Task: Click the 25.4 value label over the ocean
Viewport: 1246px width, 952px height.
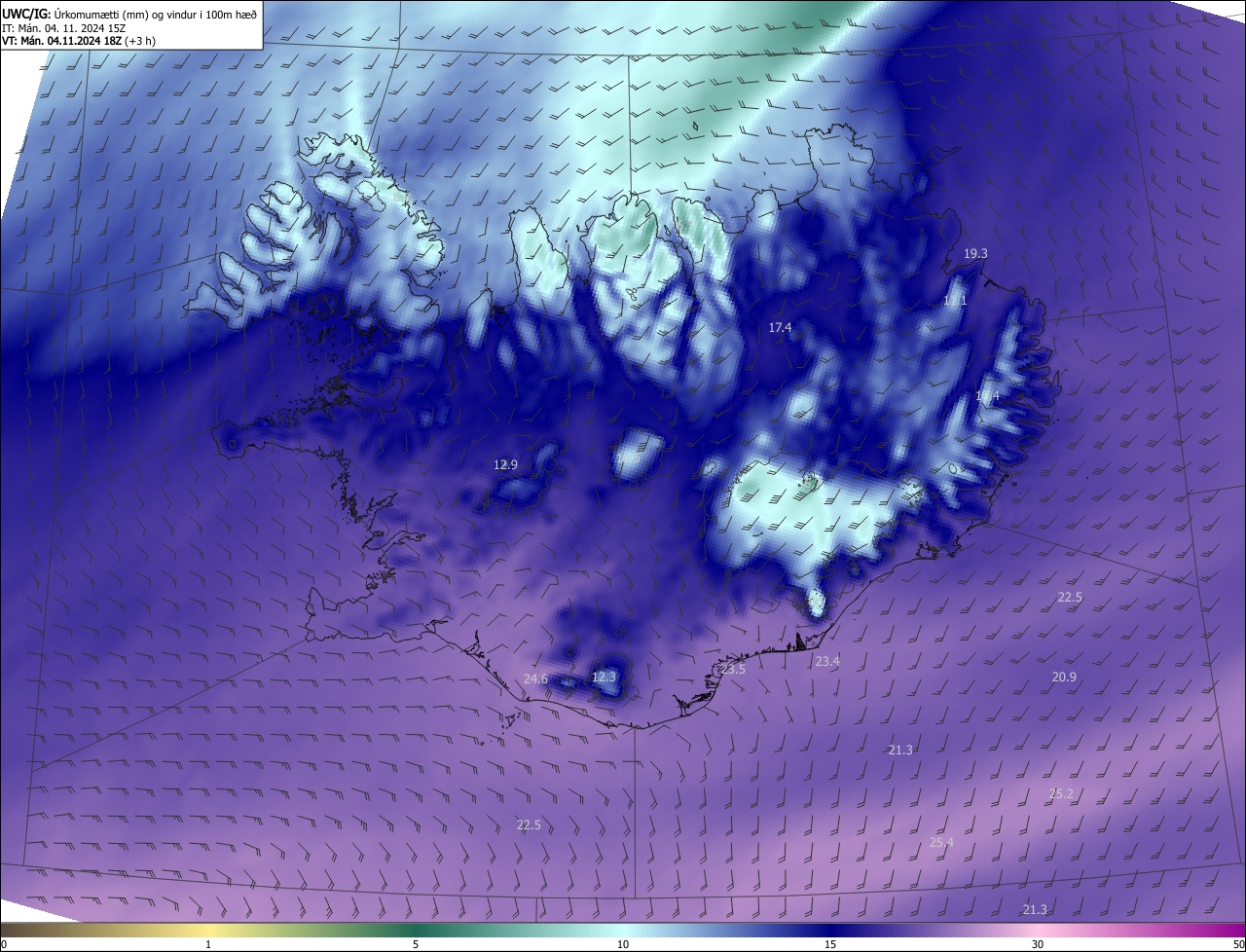Action: [941, 842]
